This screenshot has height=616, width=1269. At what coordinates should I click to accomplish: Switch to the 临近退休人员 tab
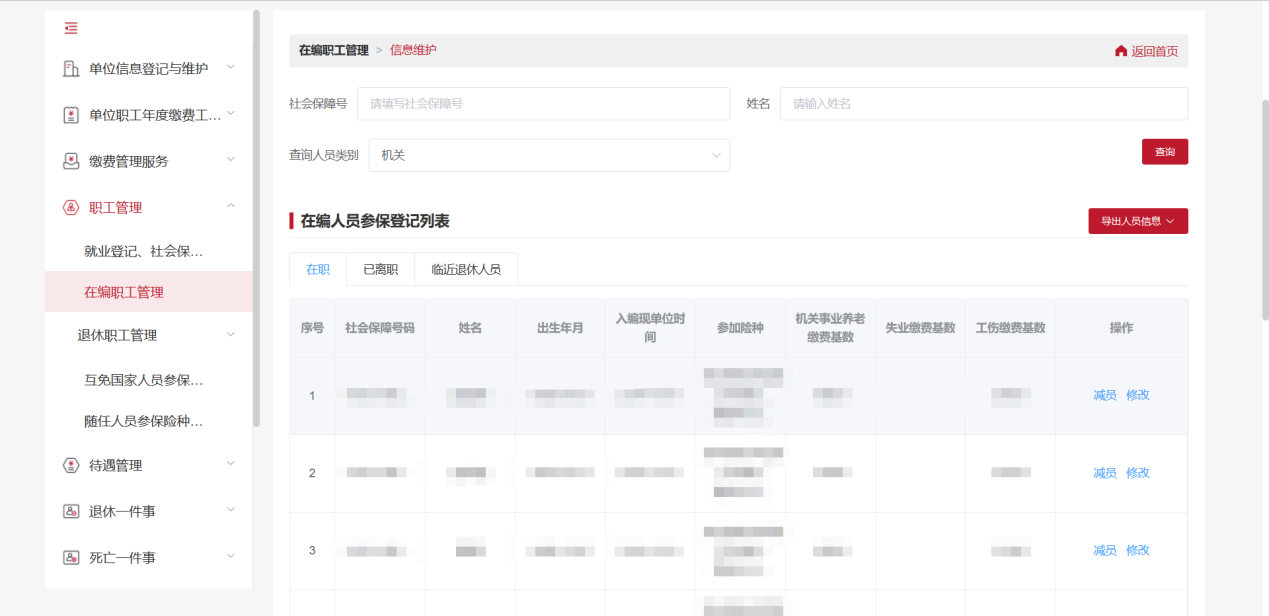(x=465, y=268)
